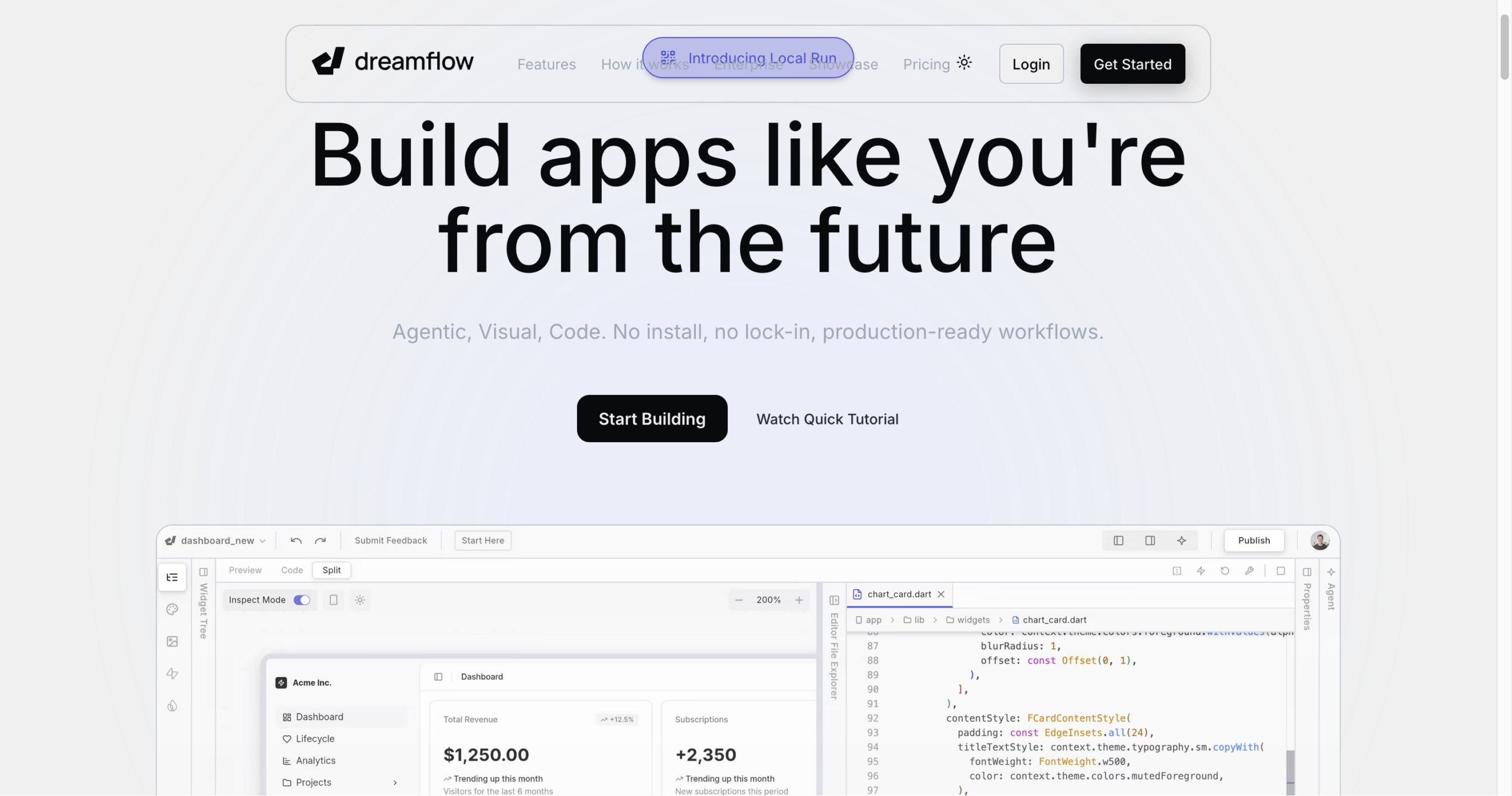The height and width of the screenshot is (796, 1512).
Task: Open the dashboard_new project dropdown
Action: [x=216, y=540]
